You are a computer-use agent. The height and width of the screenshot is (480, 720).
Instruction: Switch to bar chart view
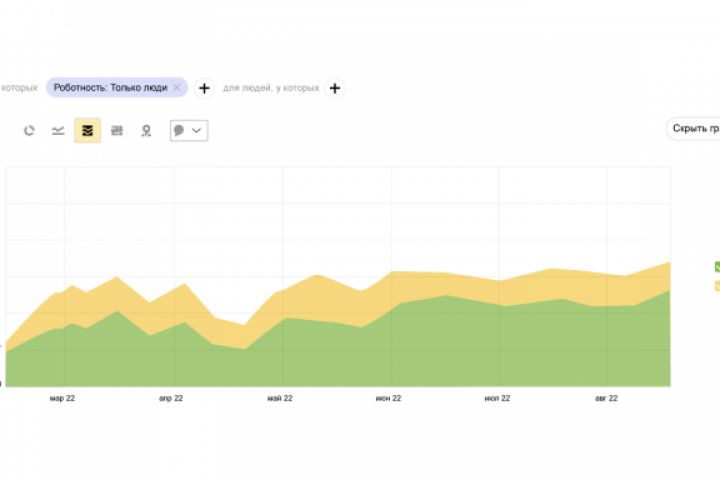117,131
